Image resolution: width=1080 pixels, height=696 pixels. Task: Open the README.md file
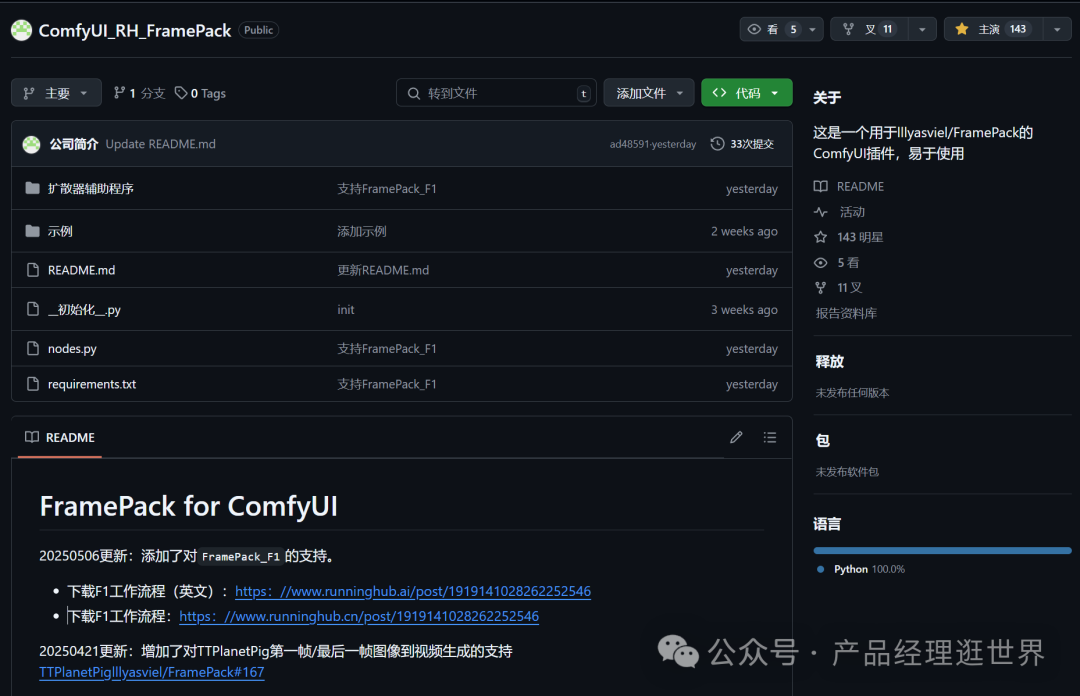pos(81,270)
